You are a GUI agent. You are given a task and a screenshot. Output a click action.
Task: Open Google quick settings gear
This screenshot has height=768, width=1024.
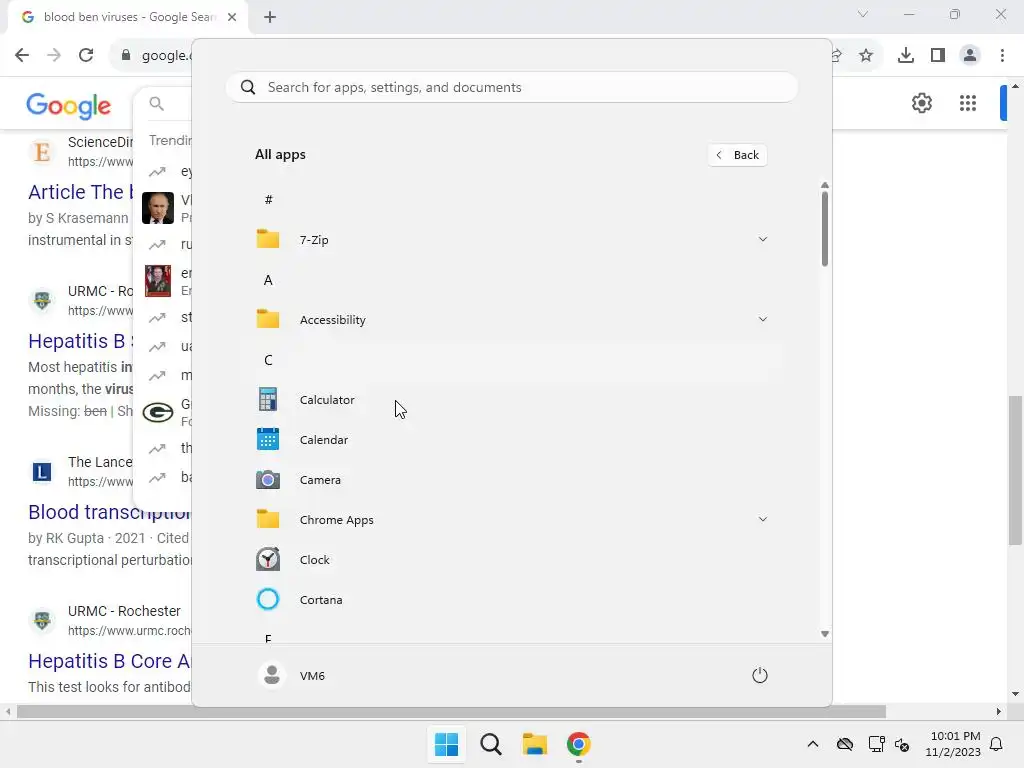coord(921,103)
